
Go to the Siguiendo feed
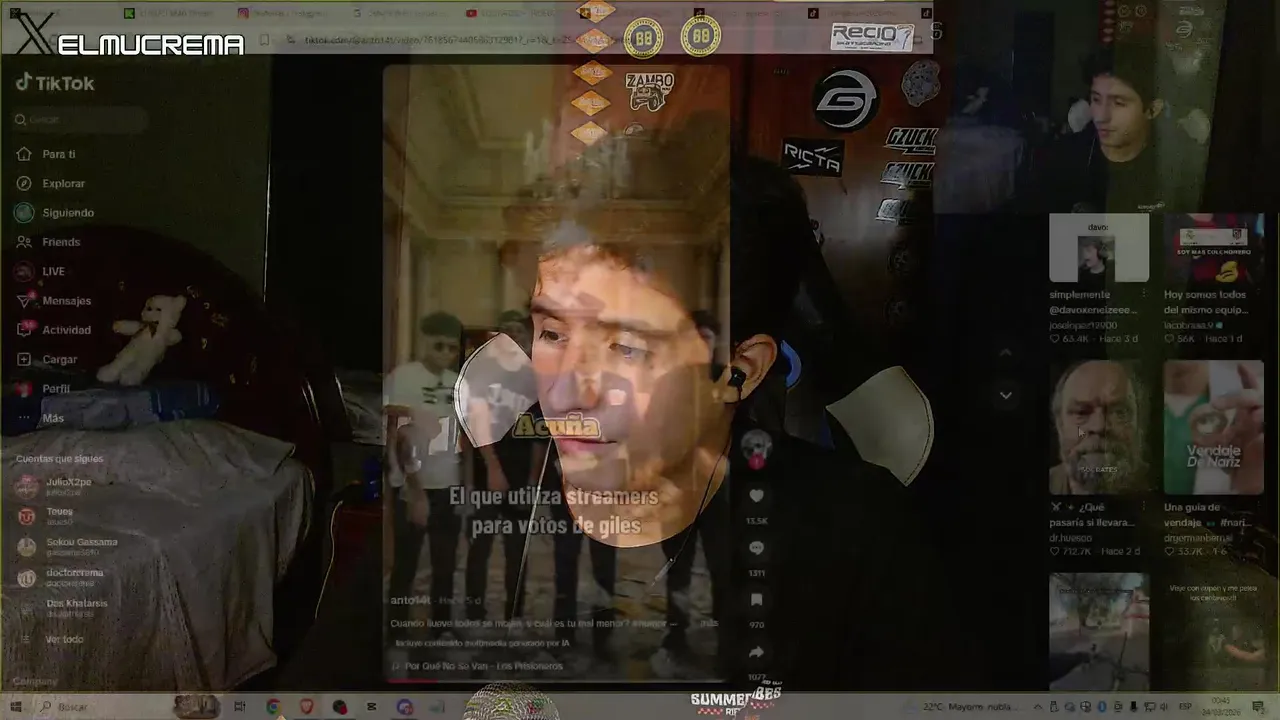[67, 212]
